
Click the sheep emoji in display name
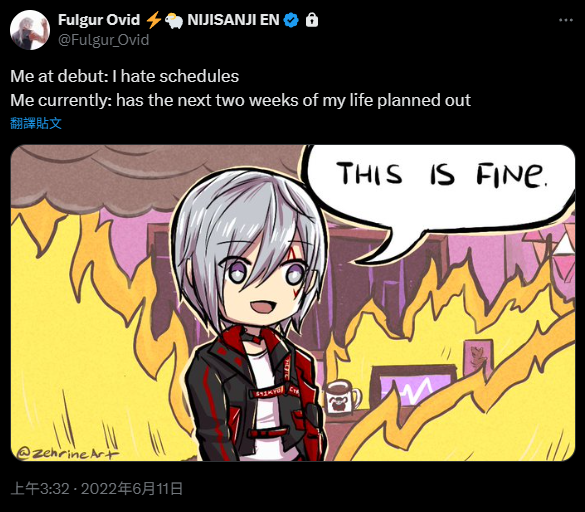[174, 21]
